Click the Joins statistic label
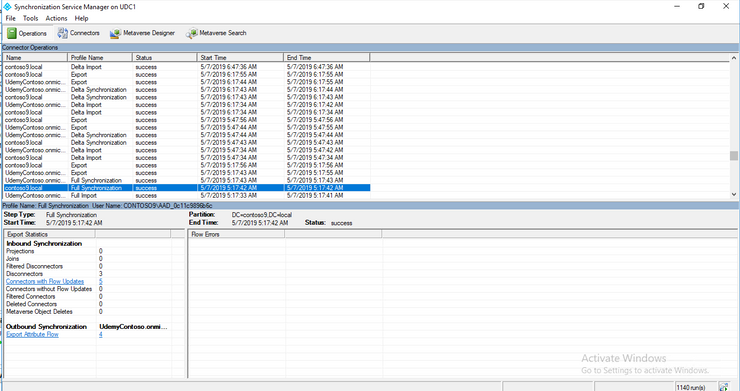This screenshot has width=740, height=391. tap(12, 259)
